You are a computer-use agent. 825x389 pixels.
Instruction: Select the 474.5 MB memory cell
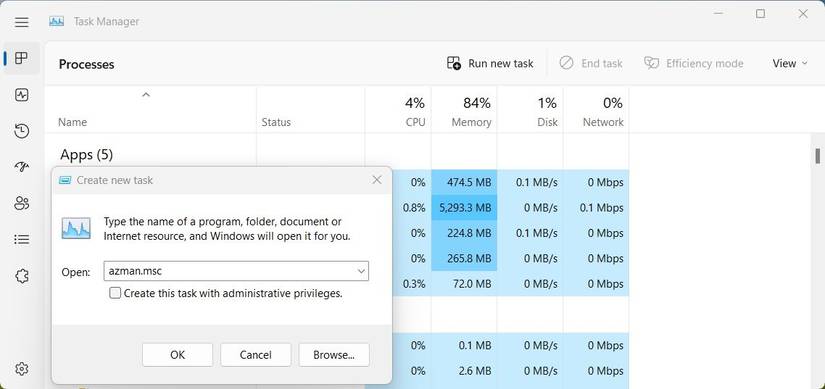[464, 183]
